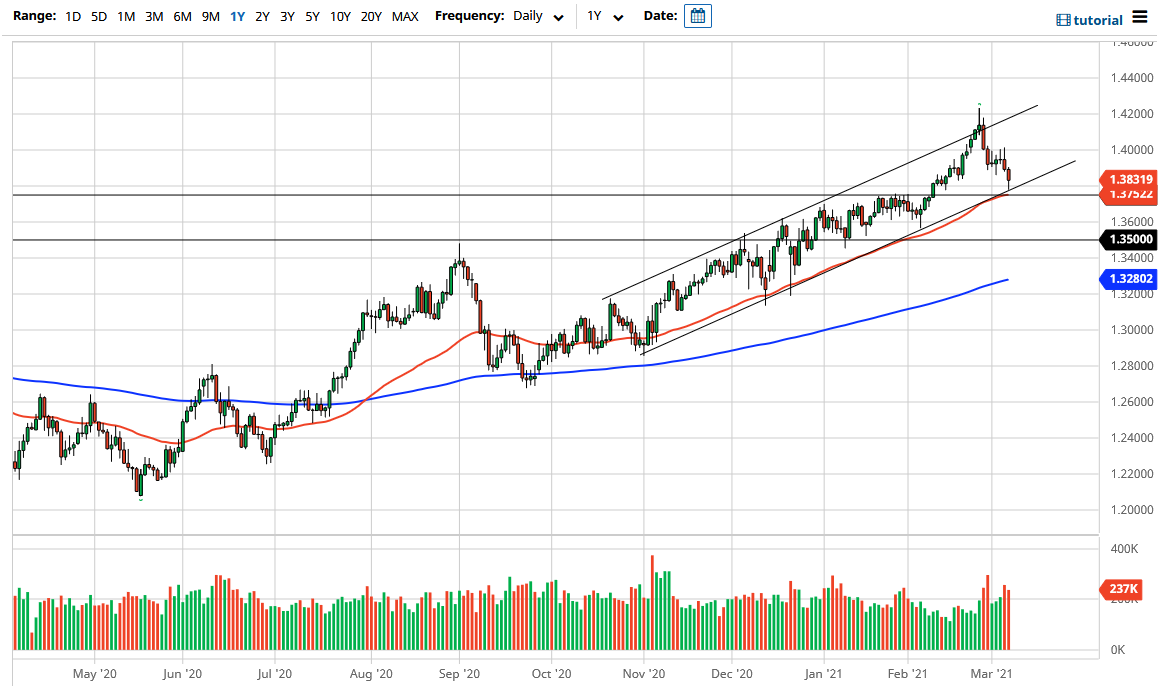Choose the 6M range
This screenshot has width=1159, height=691.
pos(181,16)
